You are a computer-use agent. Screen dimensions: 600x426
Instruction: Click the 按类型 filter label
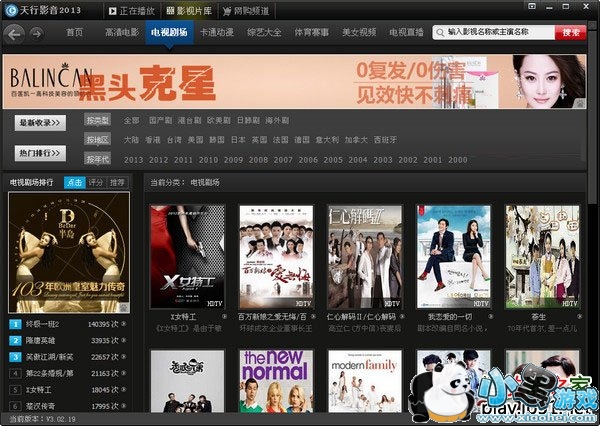[98, 120]
